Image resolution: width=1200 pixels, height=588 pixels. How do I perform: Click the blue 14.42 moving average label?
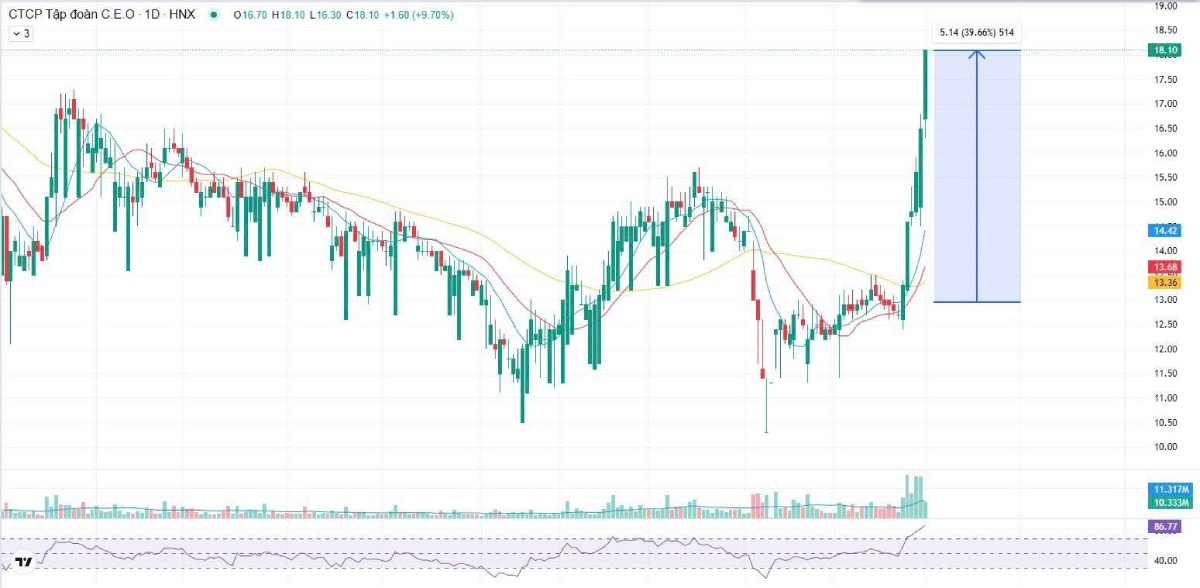click(x=1163, y=229)
